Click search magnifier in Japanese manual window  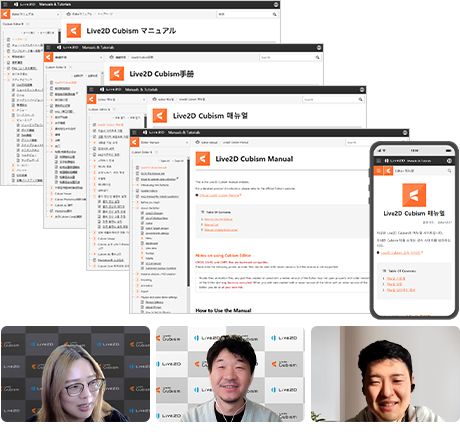pos(274,14)
